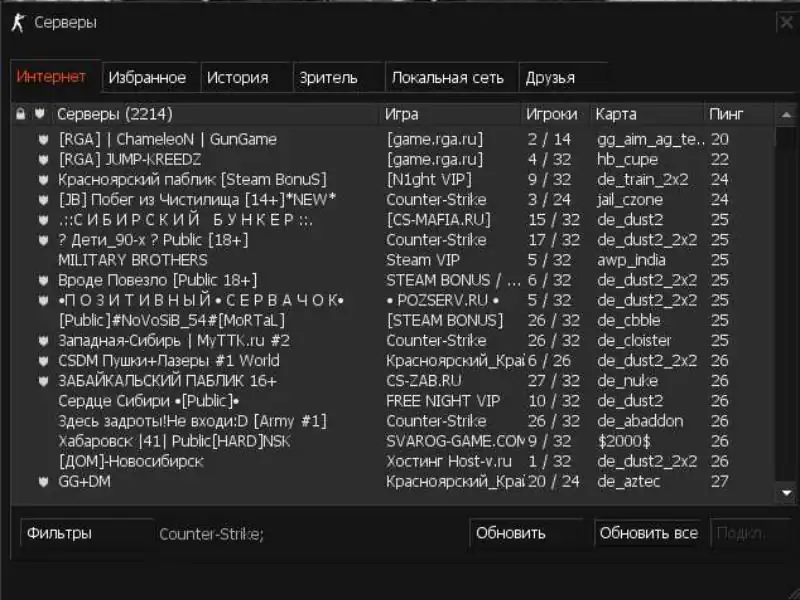The width and height of the screenshot is (800, 600).
Task: Click shield icon beside Вроде Повезло server
Action: [x=43, y=281]
